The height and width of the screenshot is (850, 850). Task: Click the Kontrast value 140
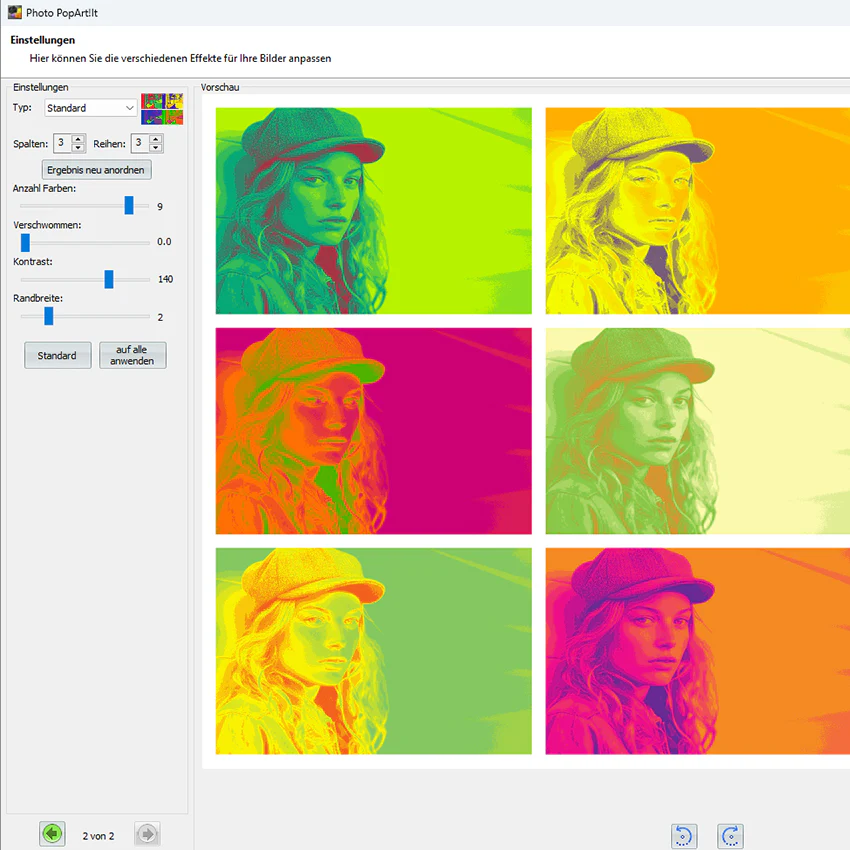[x=165, y=279]
